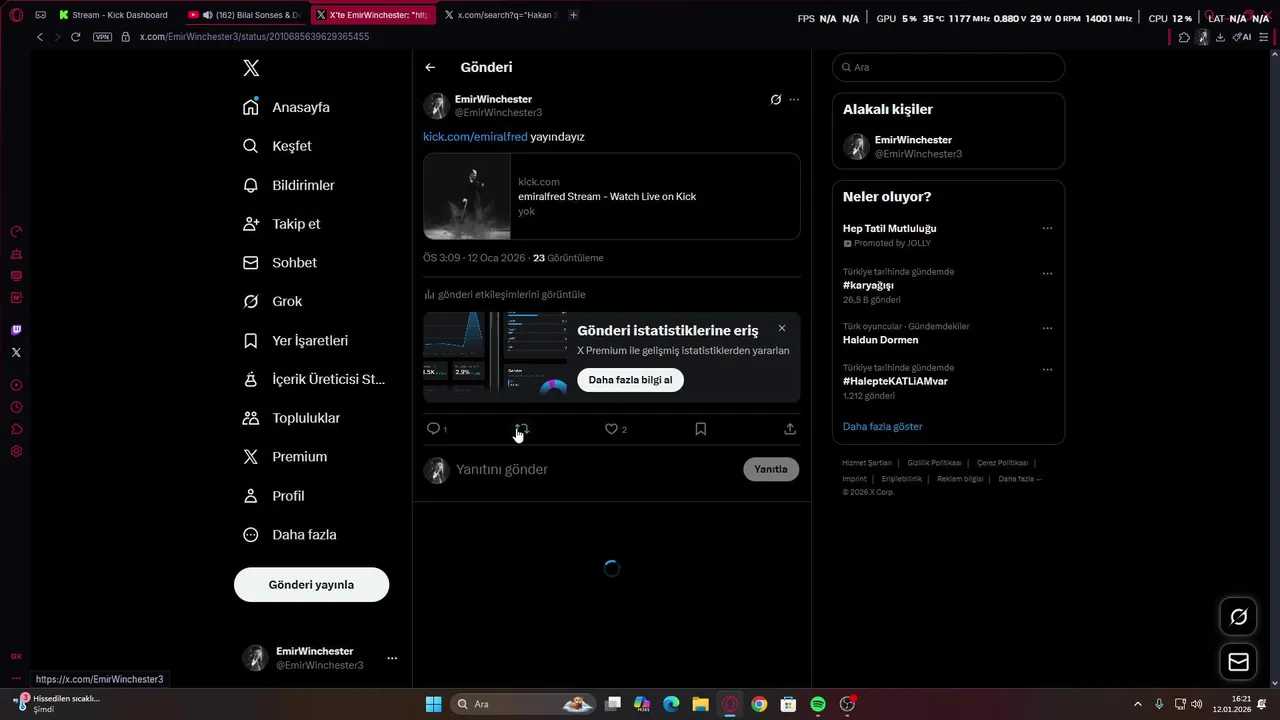Open floating messages envelope button

tap(1238, 662)
